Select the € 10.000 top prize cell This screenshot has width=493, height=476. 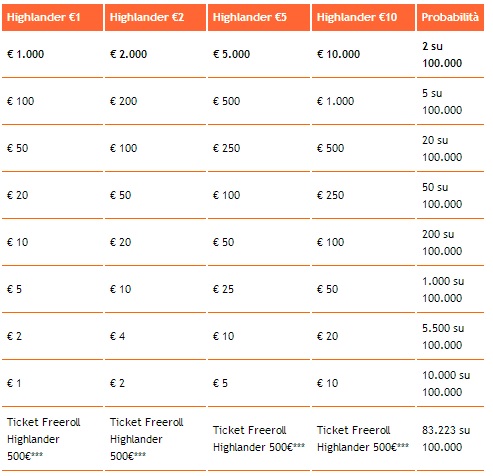pos(338,54)
